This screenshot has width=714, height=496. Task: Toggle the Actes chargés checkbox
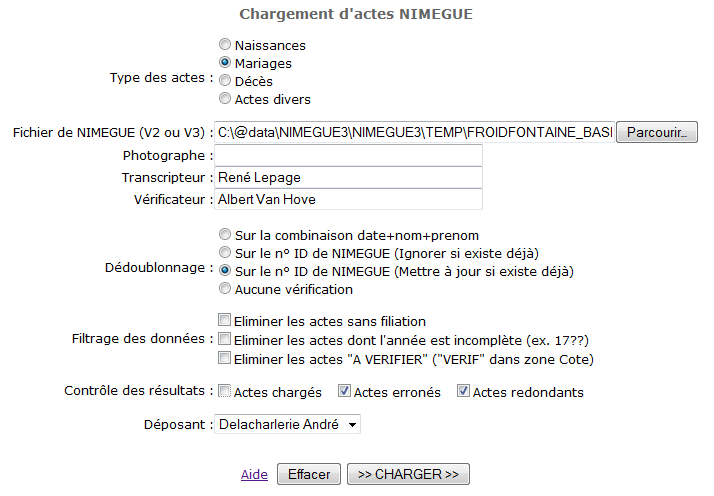[x=225, y=392]
